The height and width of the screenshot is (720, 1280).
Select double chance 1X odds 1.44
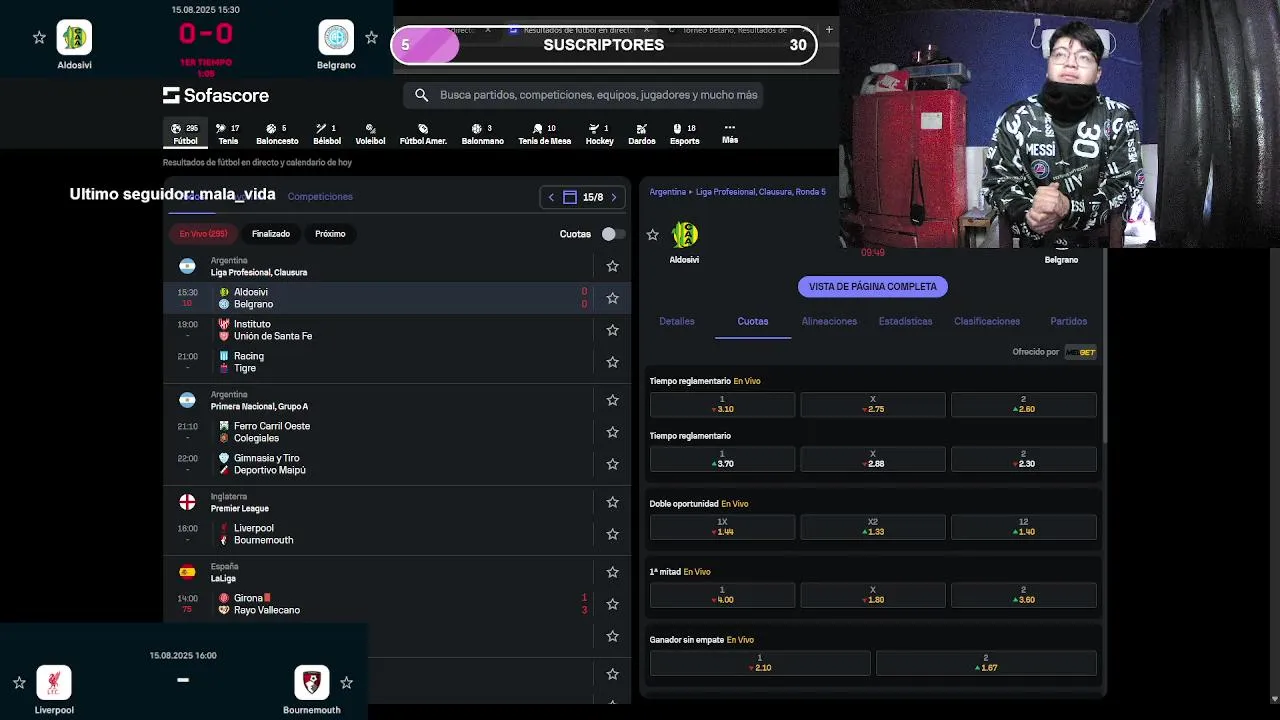(x=722, y=527)
